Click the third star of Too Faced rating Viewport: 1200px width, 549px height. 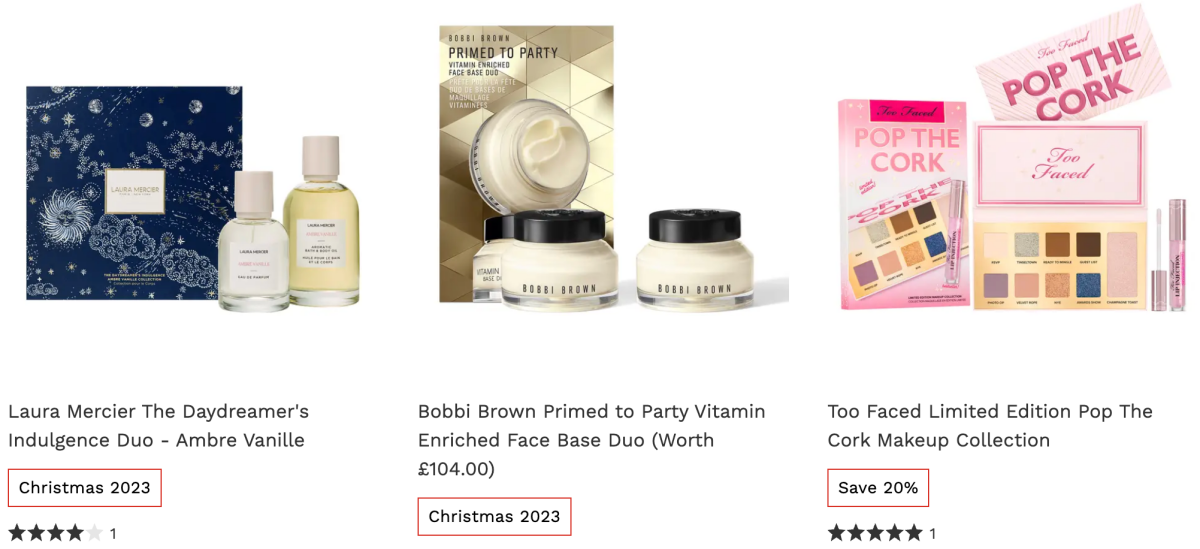pos(876,534)
